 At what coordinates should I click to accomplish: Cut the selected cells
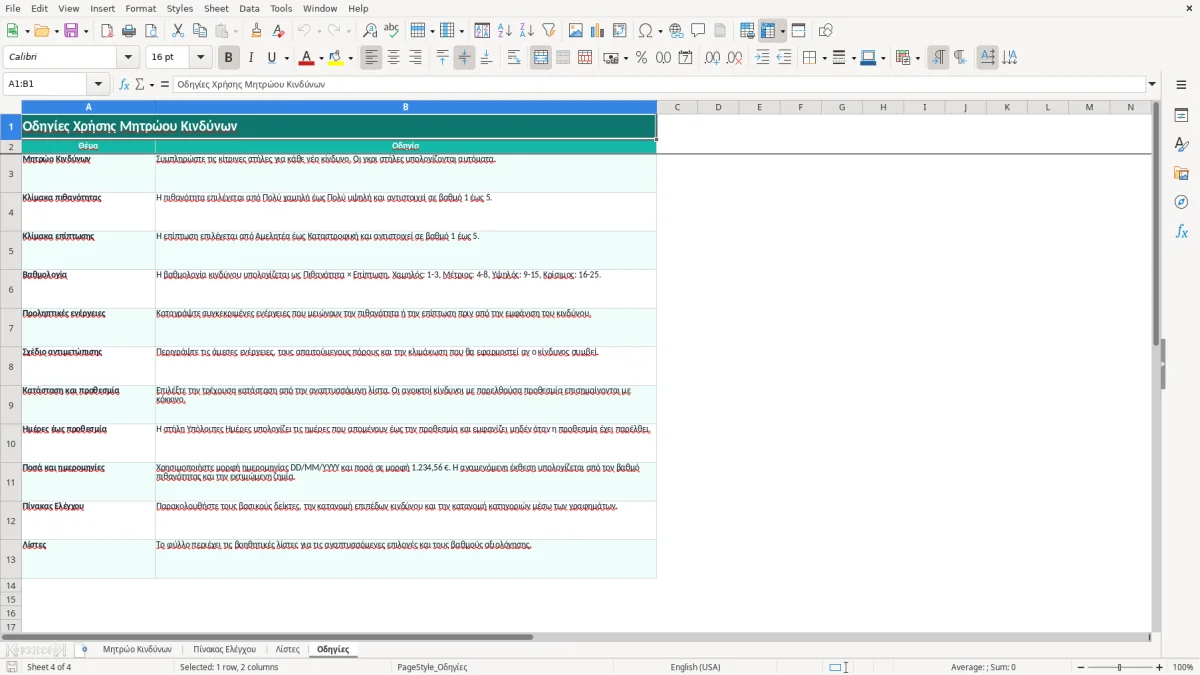(x=178, y=31)
